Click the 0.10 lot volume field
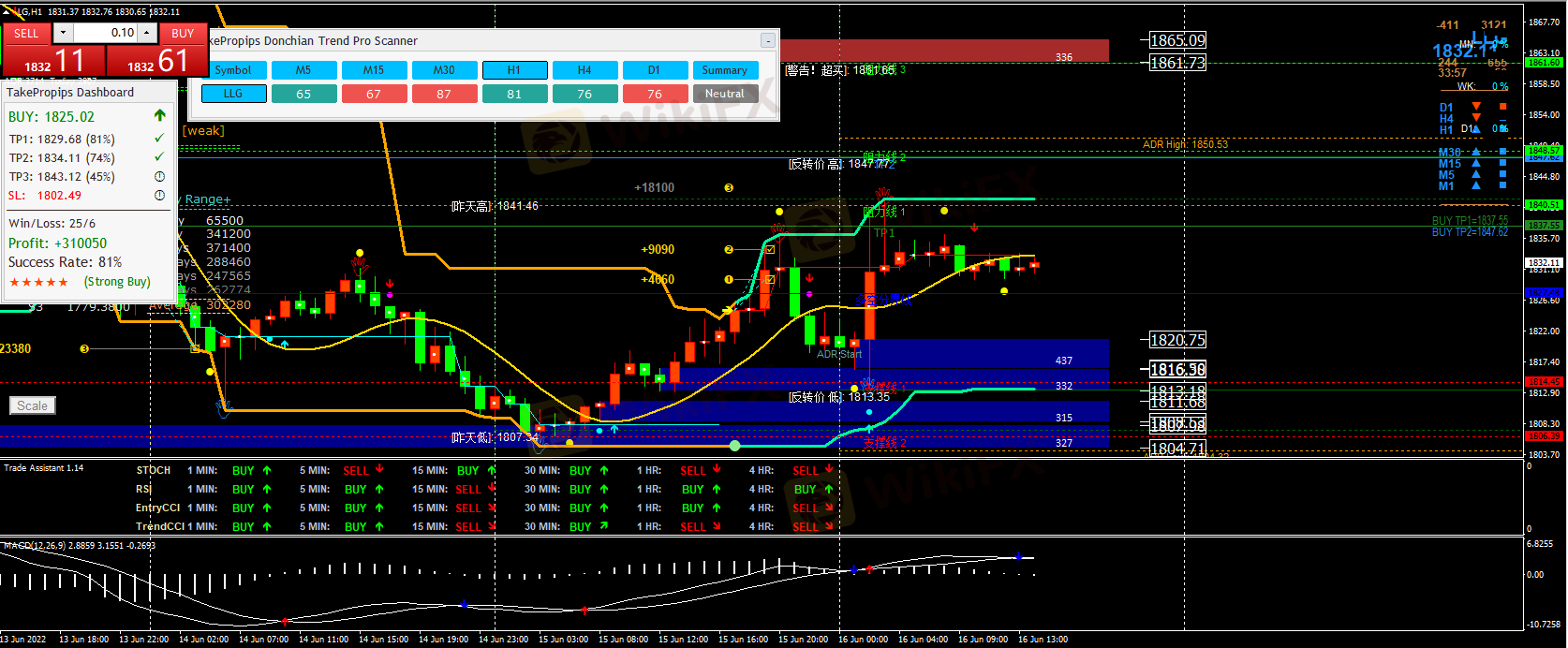This screenshot has height=648, width=1568. (105, 33)
